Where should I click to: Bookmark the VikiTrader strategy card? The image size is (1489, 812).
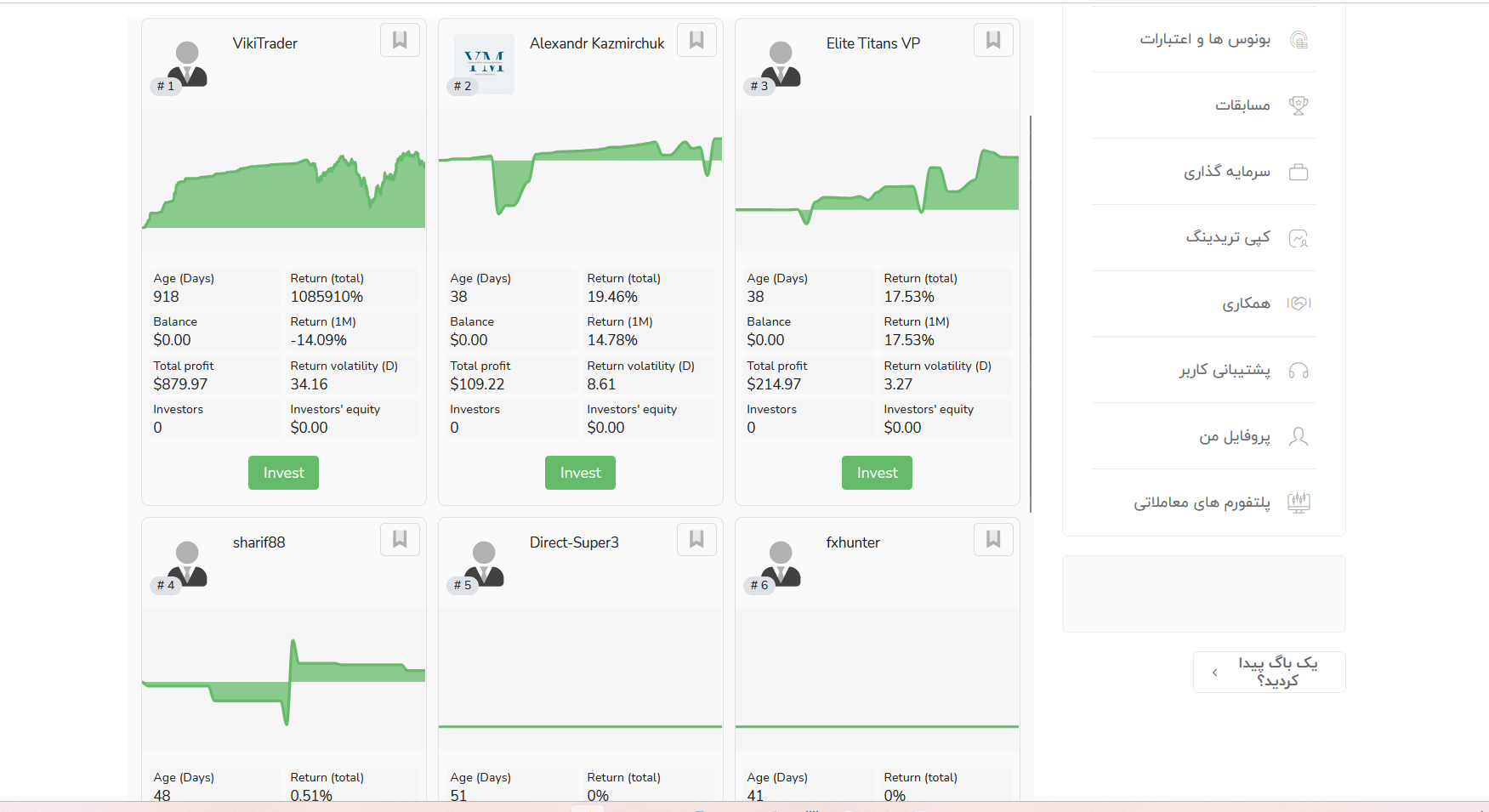[x=400, y=40]
